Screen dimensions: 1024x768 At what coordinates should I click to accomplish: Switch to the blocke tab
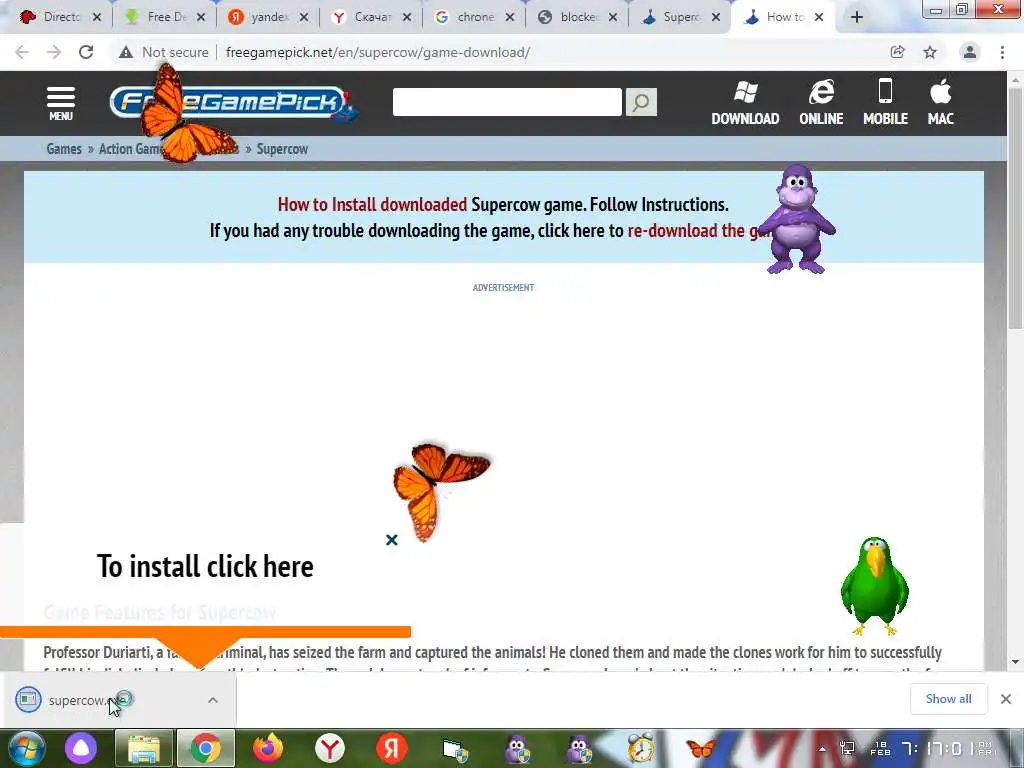click(x=578, y=17)
